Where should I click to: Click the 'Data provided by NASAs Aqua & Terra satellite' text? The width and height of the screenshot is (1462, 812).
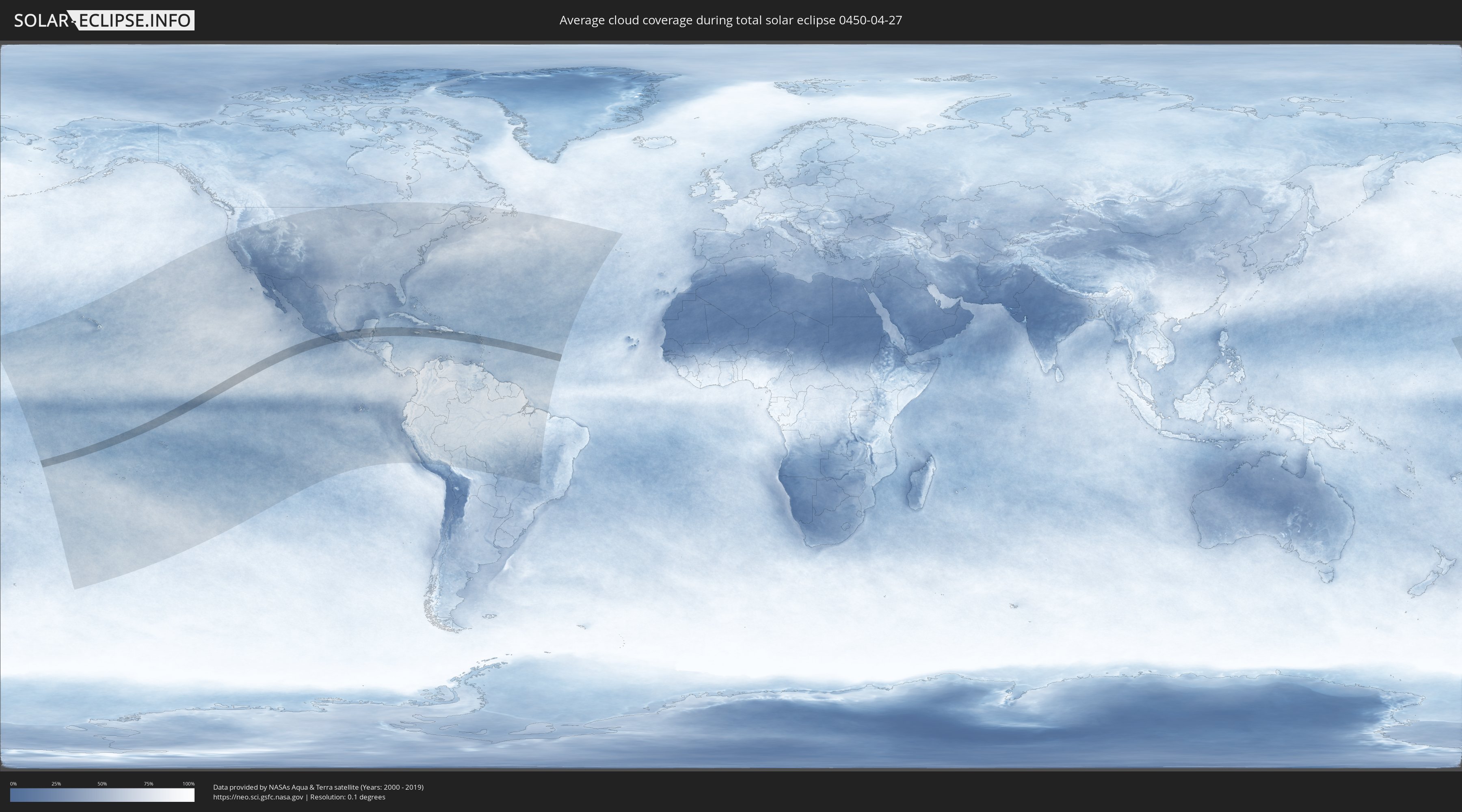pyautogui.click(x=285, y=787)
